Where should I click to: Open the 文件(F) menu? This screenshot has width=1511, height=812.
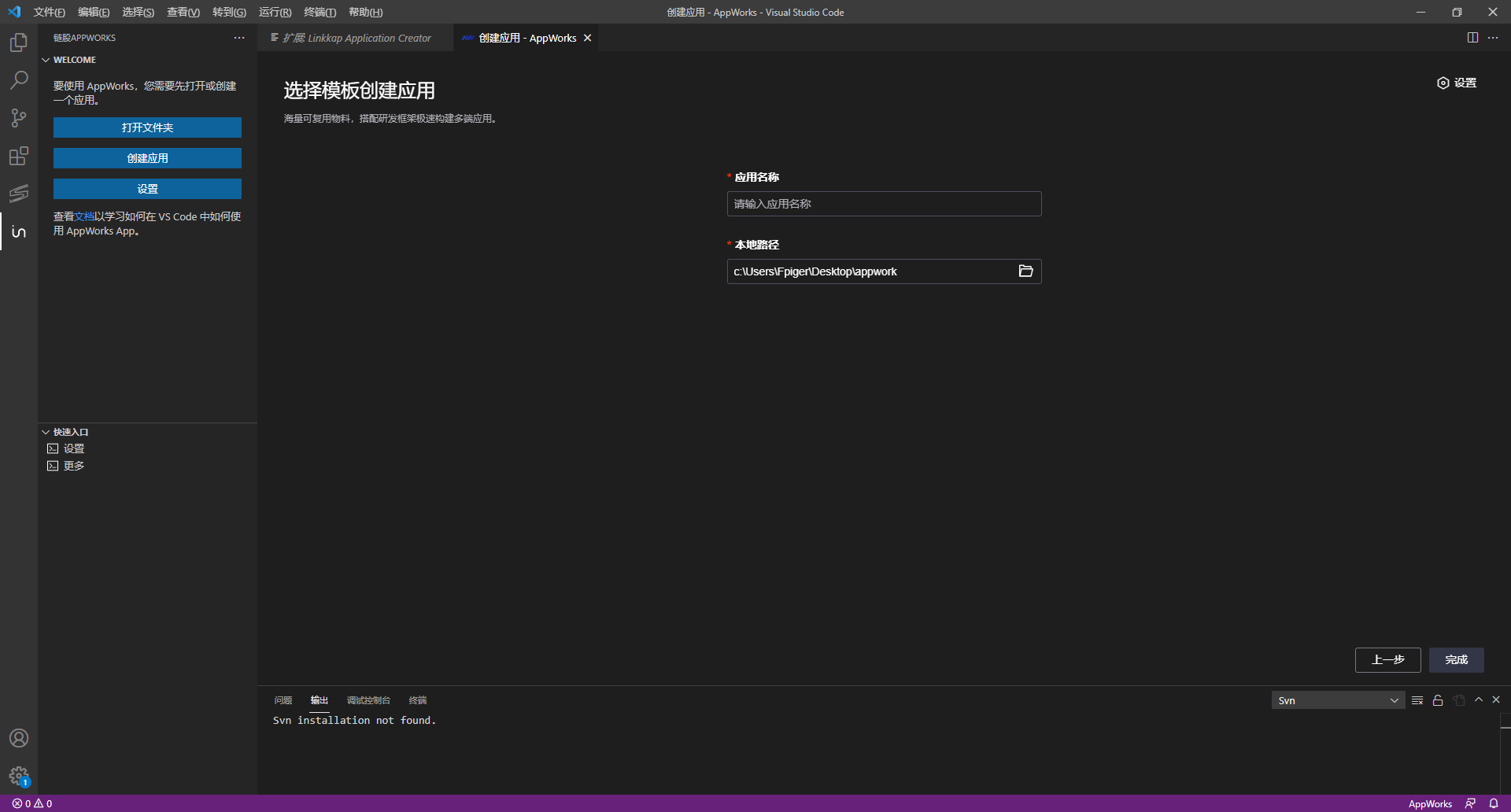point(50,12)
